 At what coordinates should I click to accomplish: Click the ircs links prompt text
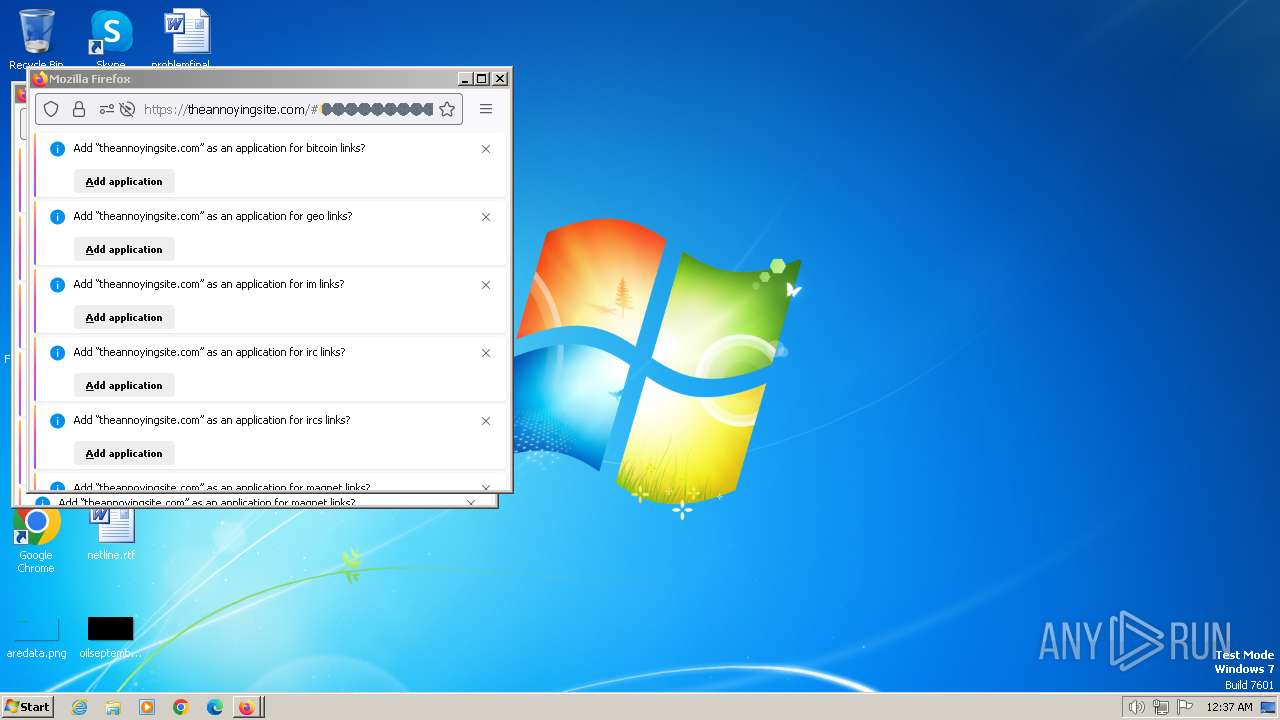coord(211,420)
